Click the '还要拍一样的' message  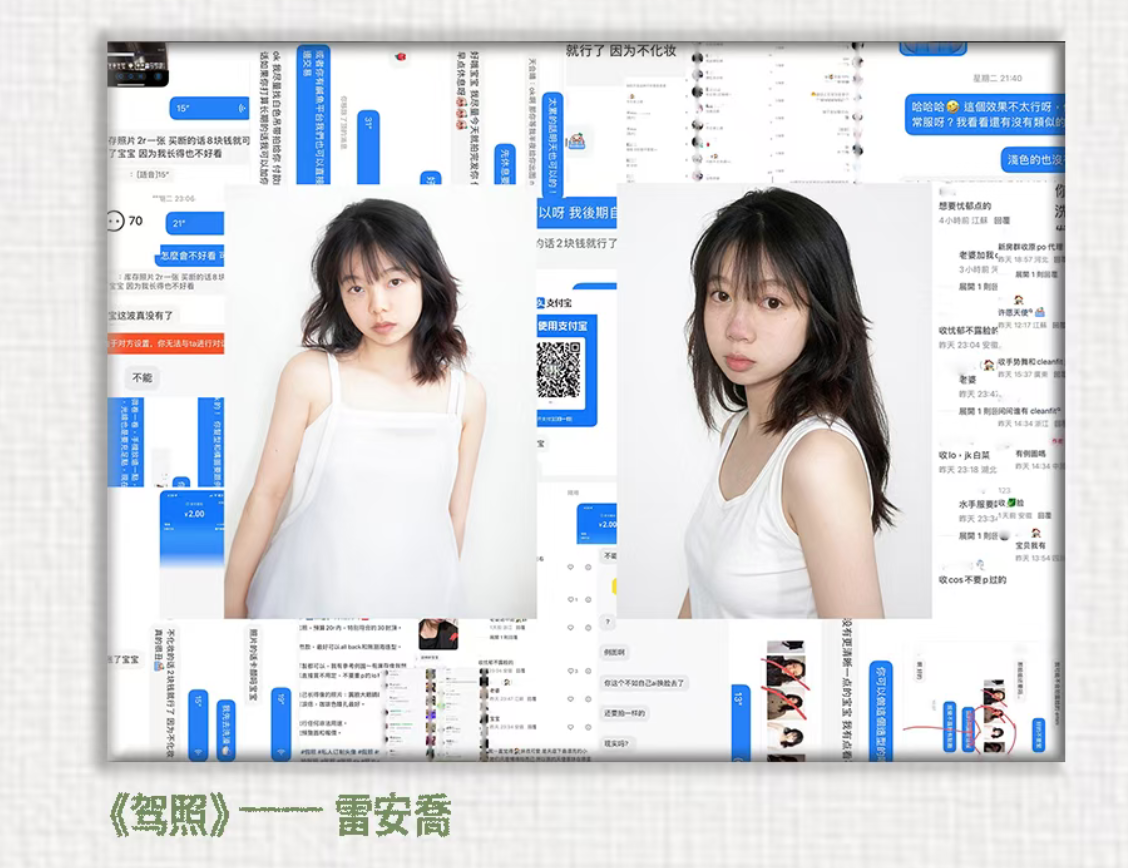point(624,713)
